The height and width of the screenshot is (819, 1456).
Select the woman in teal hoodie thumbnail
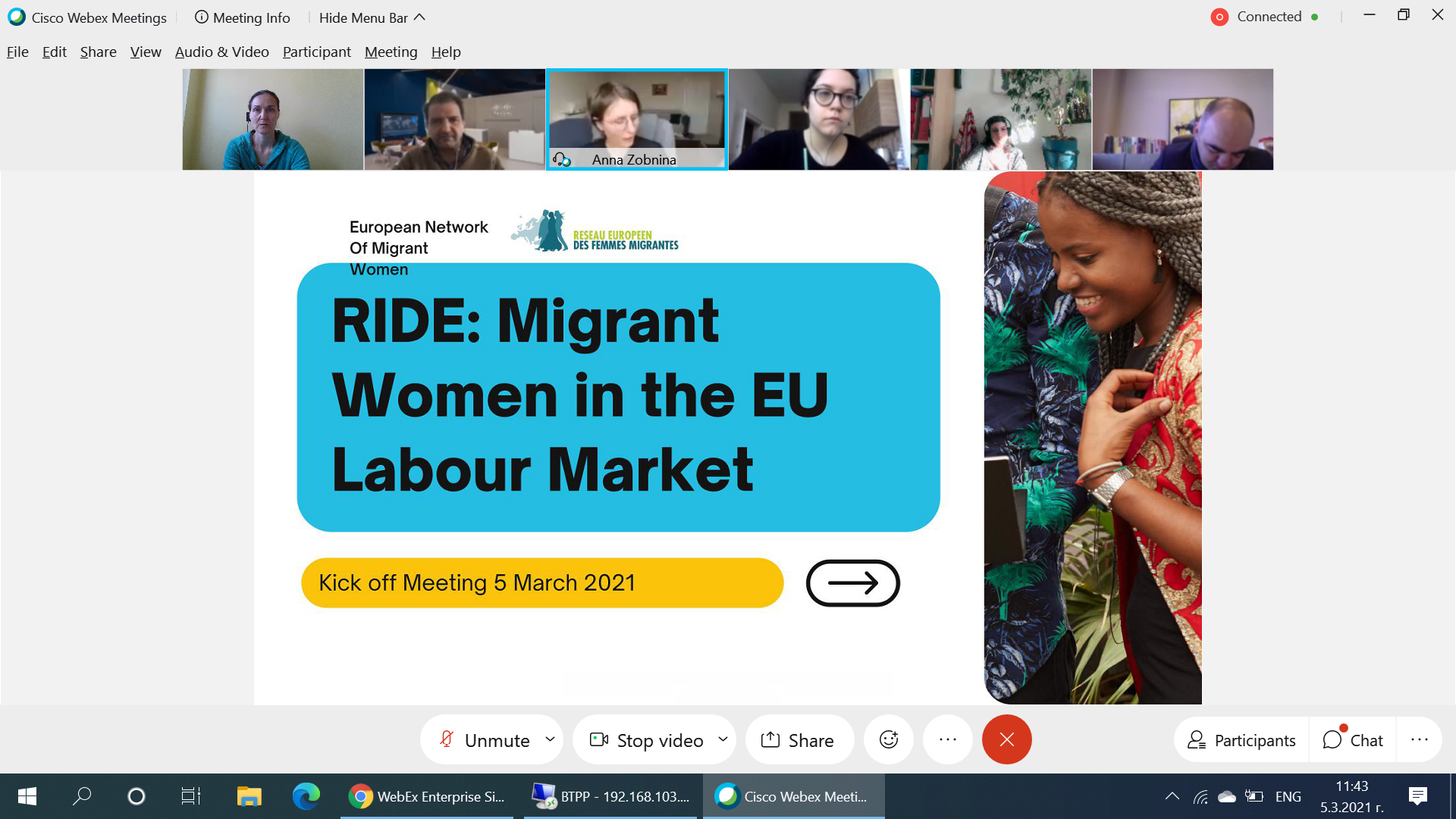click(x=273, y=119)
